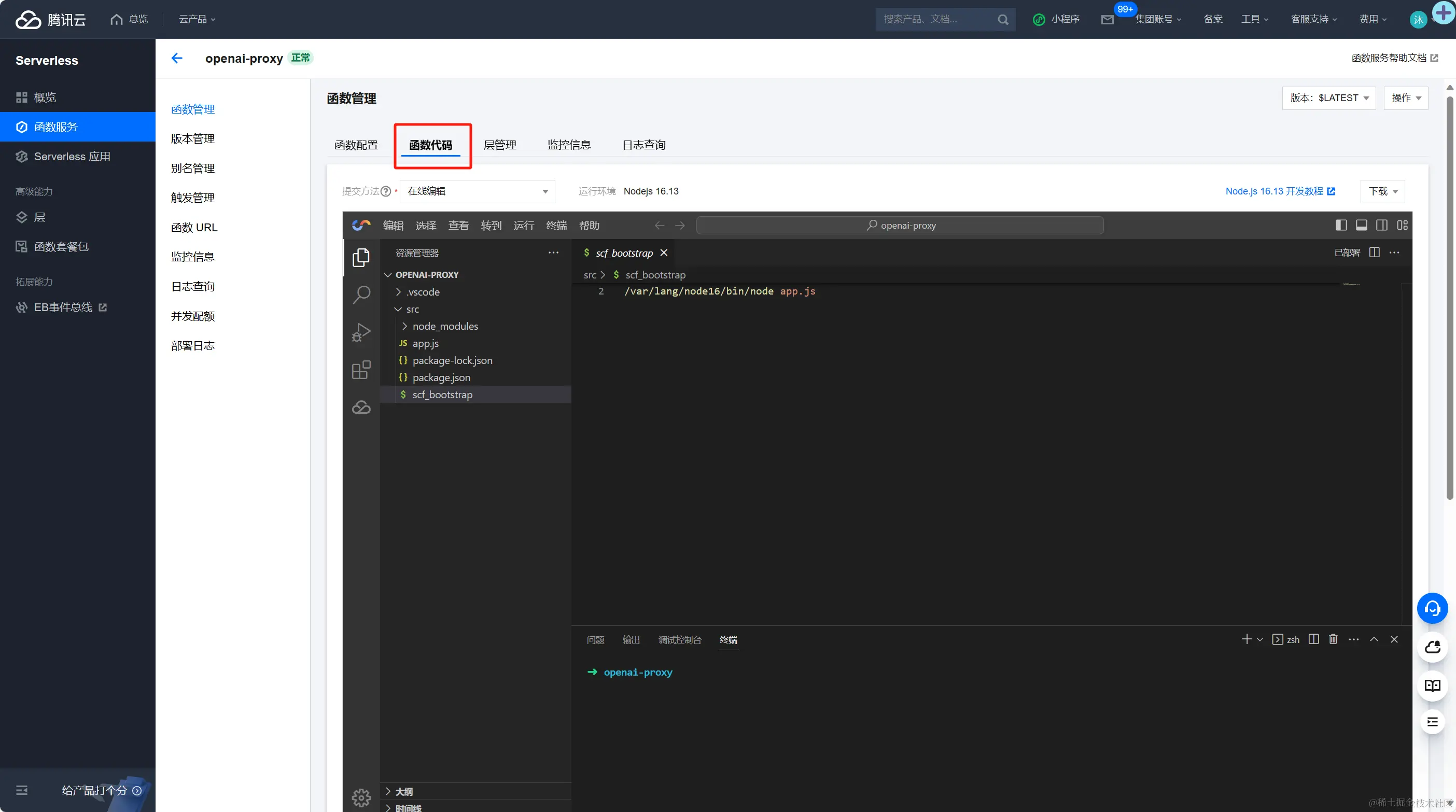Expand the .vscode folder in the explorer
This screenshot has width=1456, height=812.
pyautogui.click(x=423, y=291)
